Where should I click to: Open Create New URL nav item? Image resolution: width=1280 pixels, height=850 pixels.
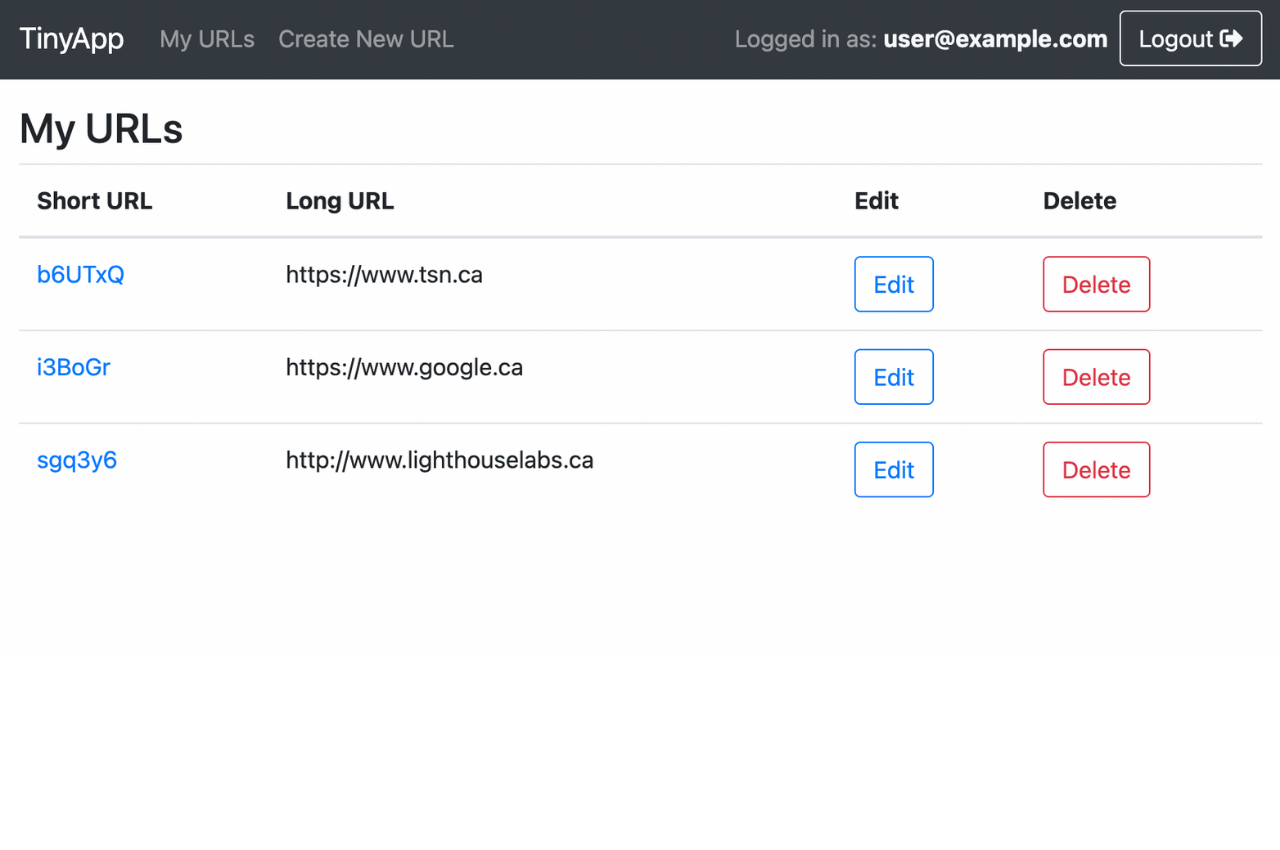pyautogui.click(x=366, y=39)
